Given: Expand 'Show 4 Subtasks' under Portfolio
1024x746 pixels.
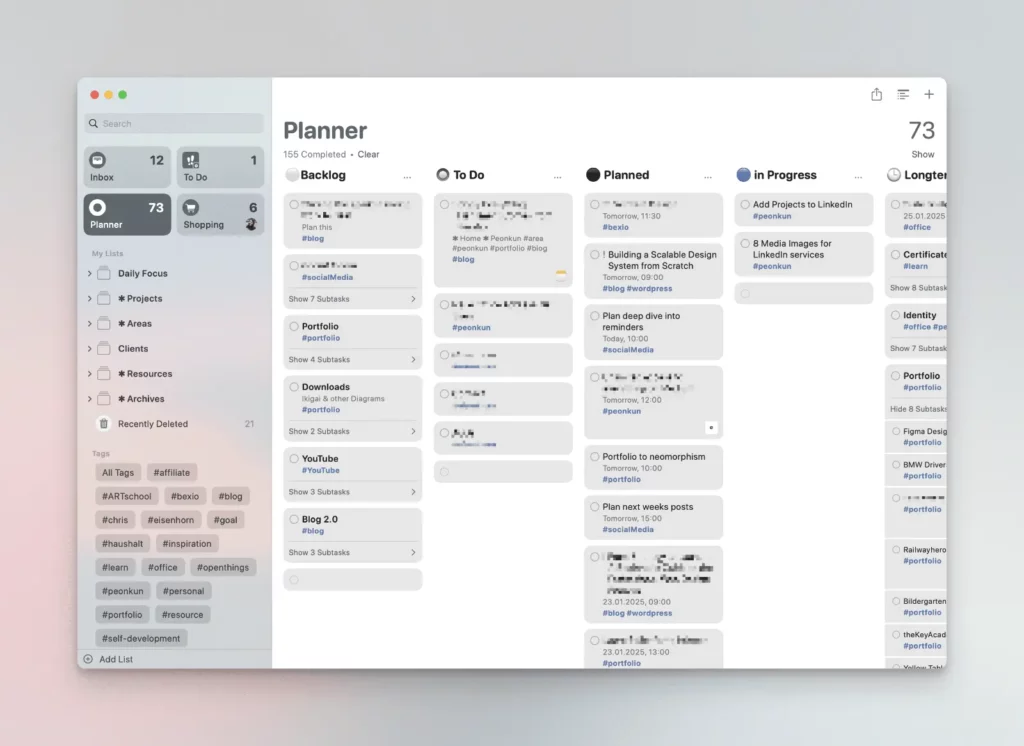Looking at the screenshot, I should click(352, 360).
